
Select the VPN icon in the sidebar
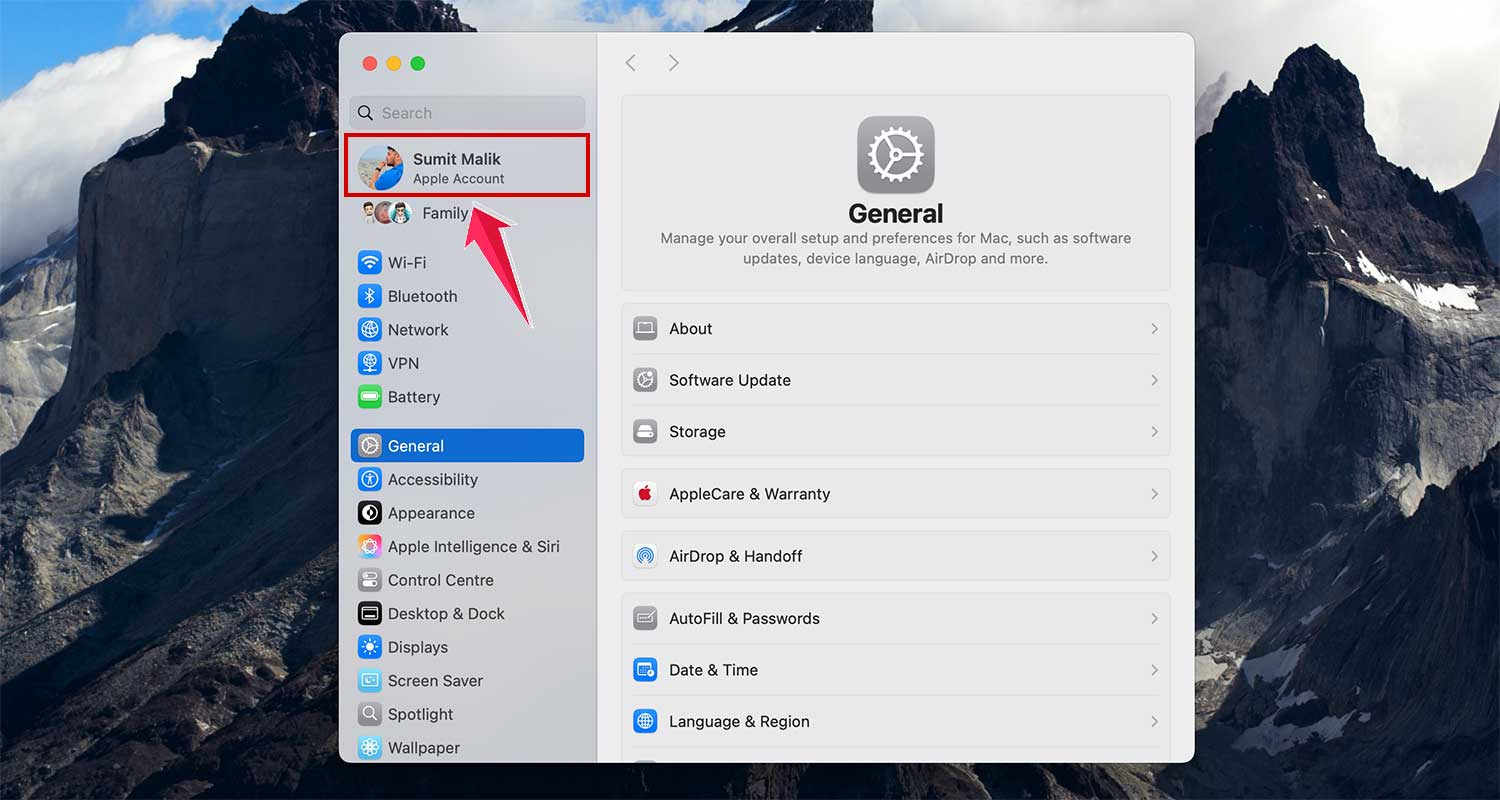point(370,363)
